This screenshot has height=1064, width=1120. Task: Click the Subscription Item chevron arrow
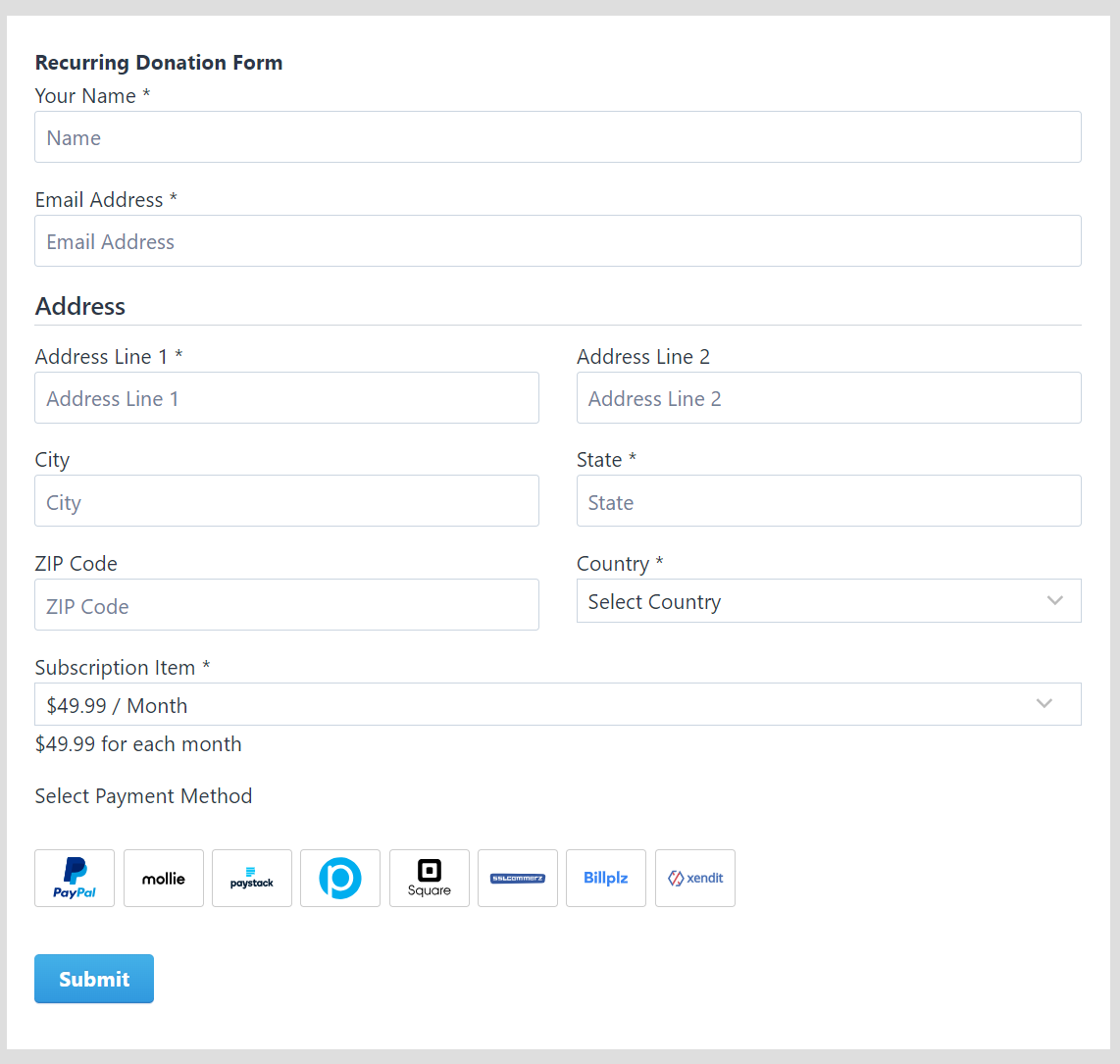pyautogui.click(x=1044, y=703)
